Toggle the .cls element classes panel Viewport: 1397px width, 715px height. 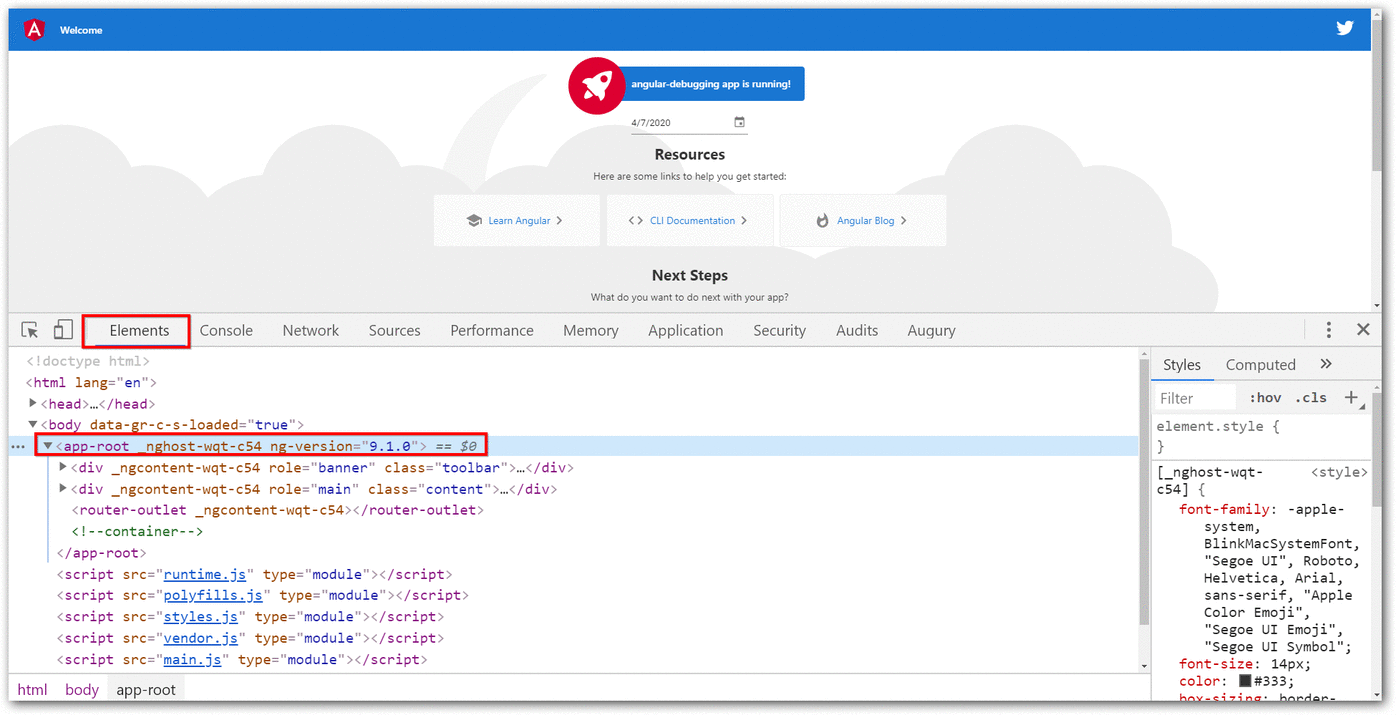[1311, 398]
